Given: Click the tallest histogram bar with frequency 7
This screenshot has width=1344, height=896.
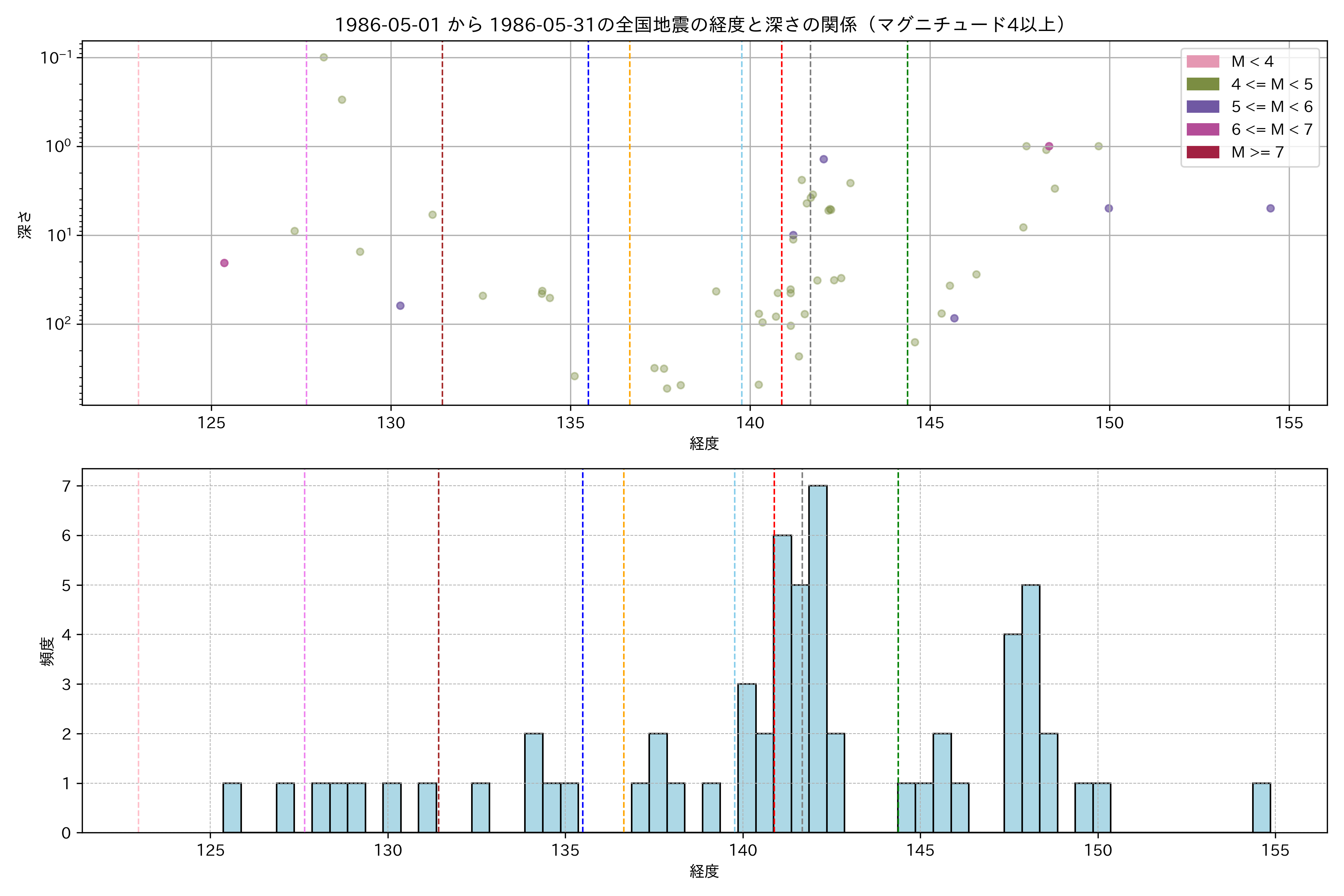Looking at the screenshot, I should point(818,658).
